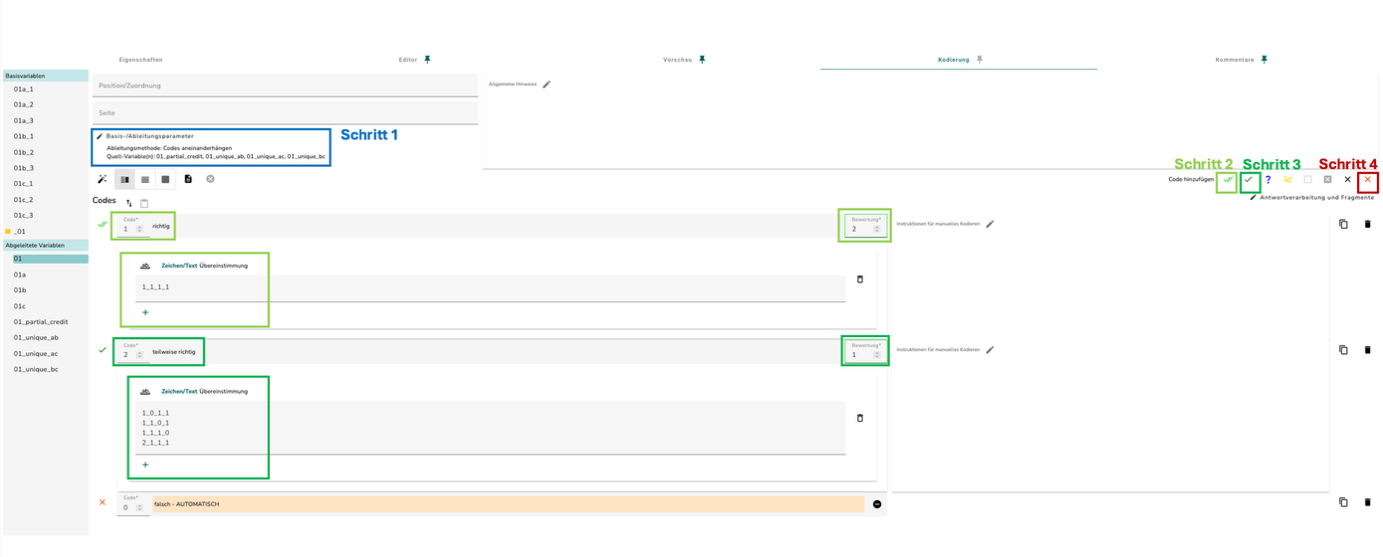Edit Basis-/Ableitungsparameter with the pencil icon
Viewport: 1383px width, 557px height.
pyautogui.click(x=99, y=136)
